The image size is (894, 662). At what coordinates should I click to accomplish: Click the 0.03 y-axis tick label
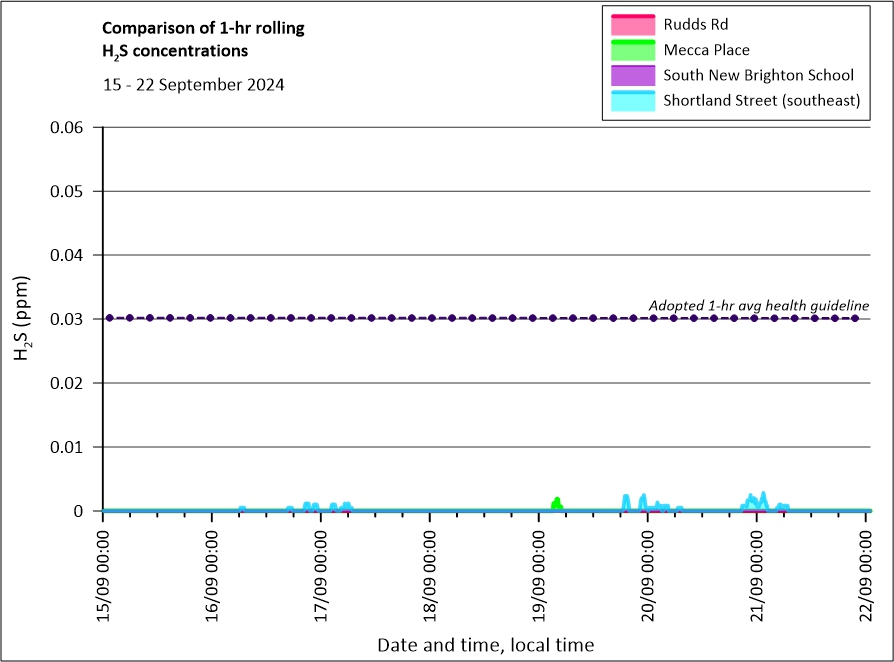[70, 319]
